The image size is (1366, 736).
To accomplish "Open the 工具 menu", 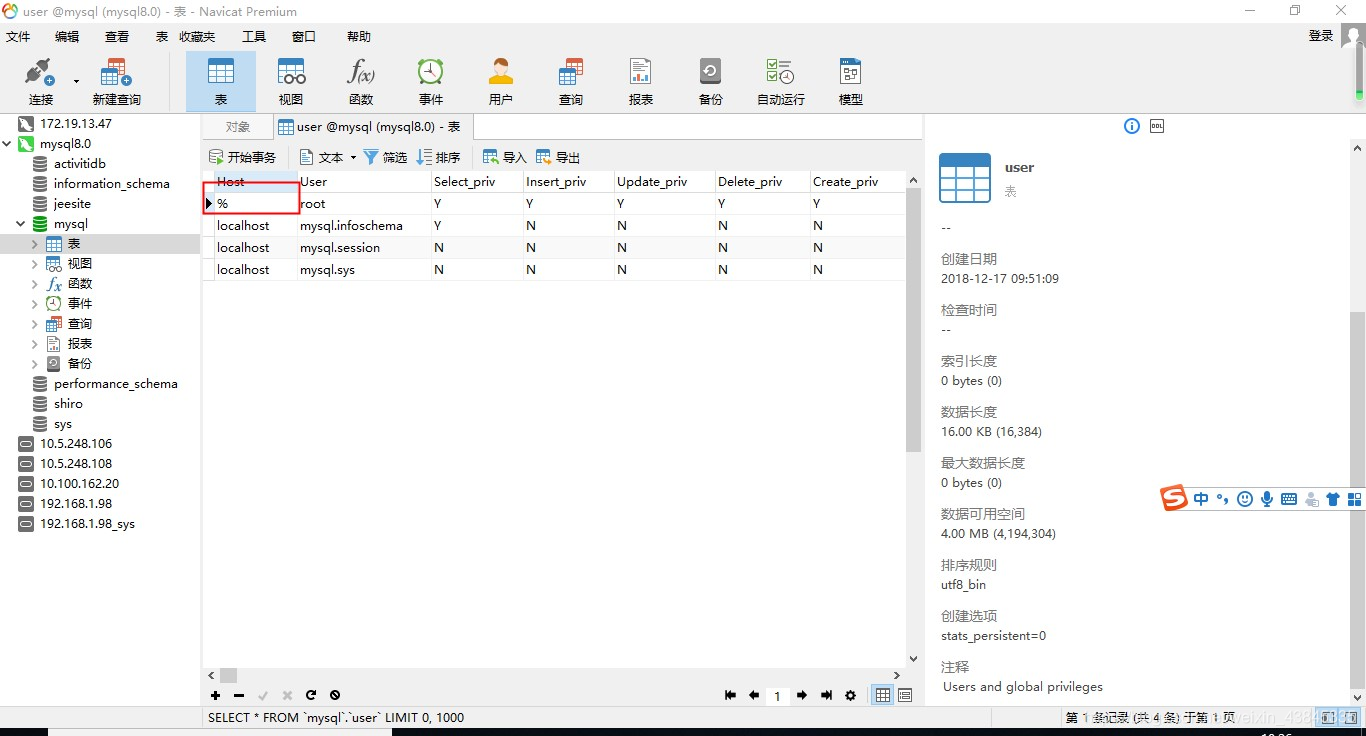I will pyautogui.click(x=254, y=37).
